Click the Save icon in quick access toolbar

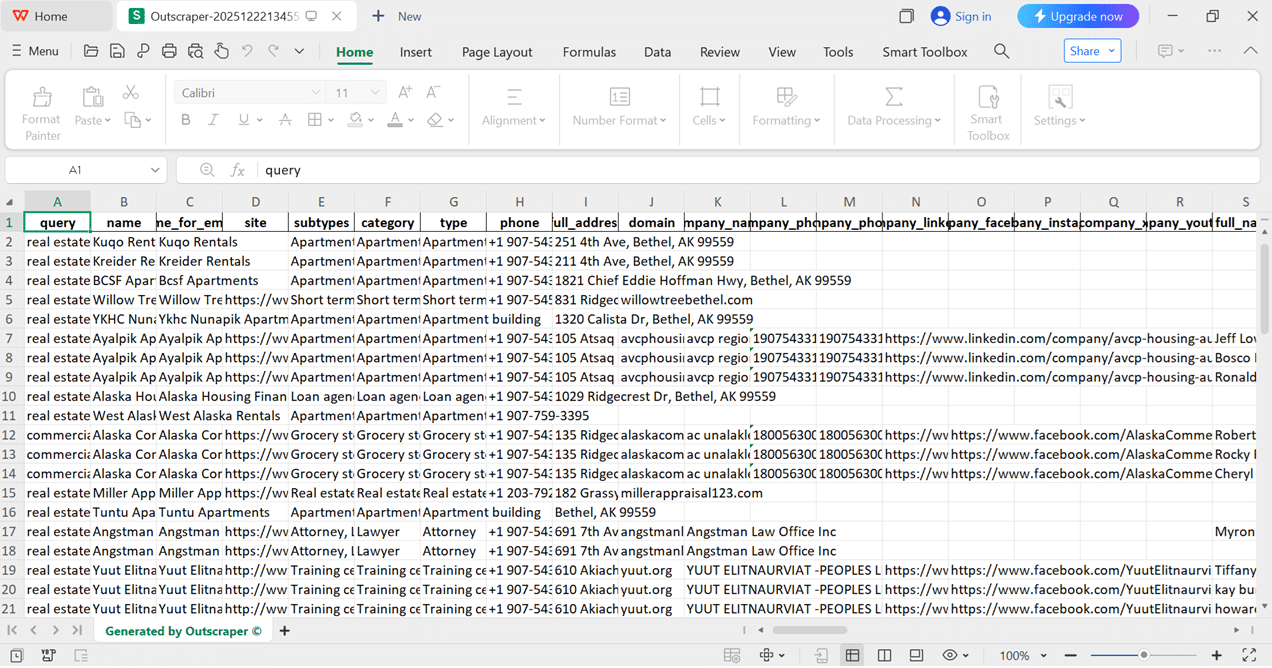[117, 51]
